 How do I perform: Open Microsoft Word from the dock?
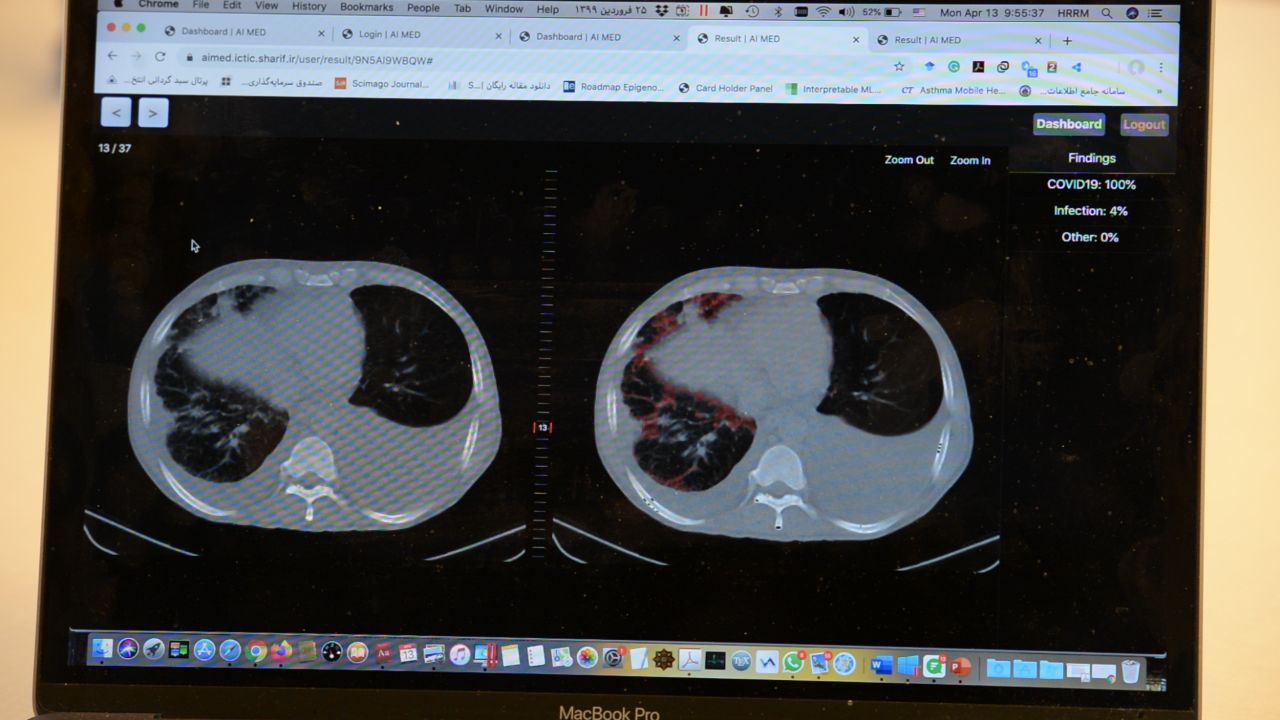(881, 665)
